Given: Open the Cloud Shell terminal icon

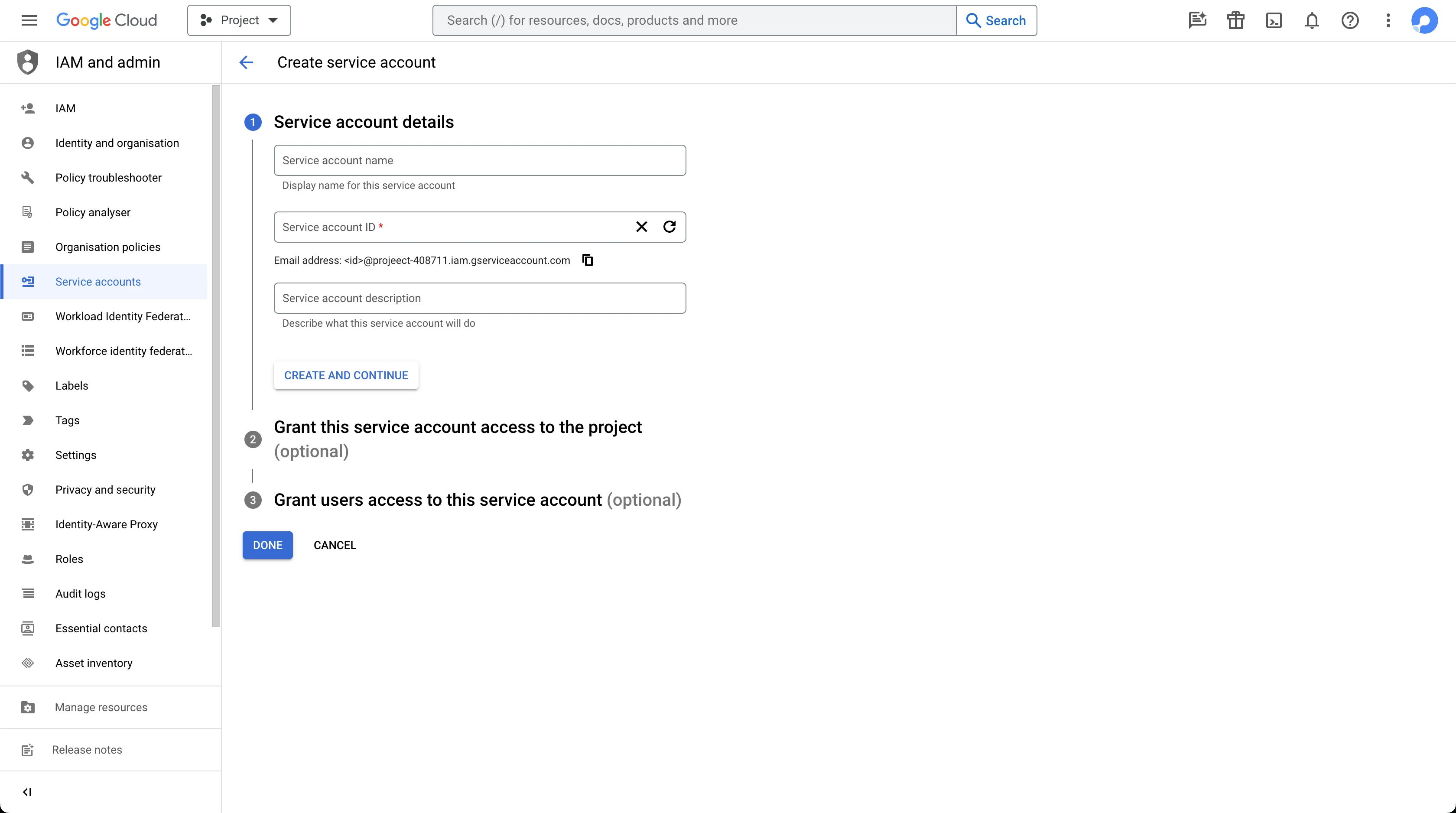Looking at the screenshot, I should pyautogui.click(x=1274, y=20).
